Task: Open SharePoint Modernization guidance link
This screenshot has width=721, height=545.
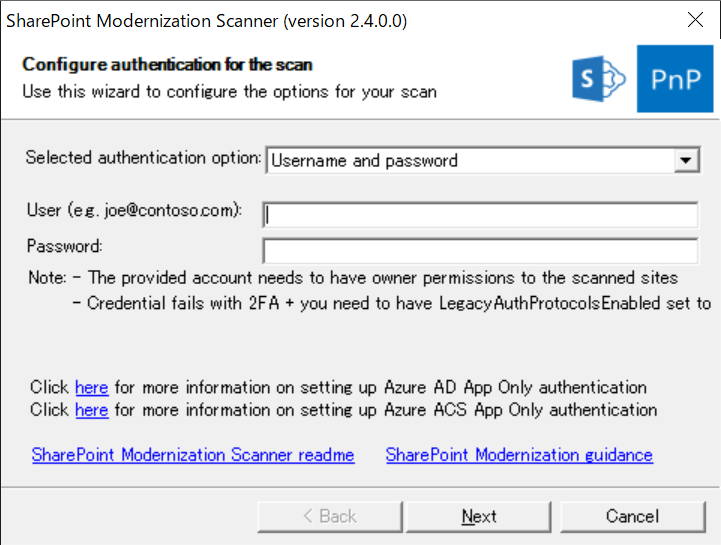Action: [519, 455]
